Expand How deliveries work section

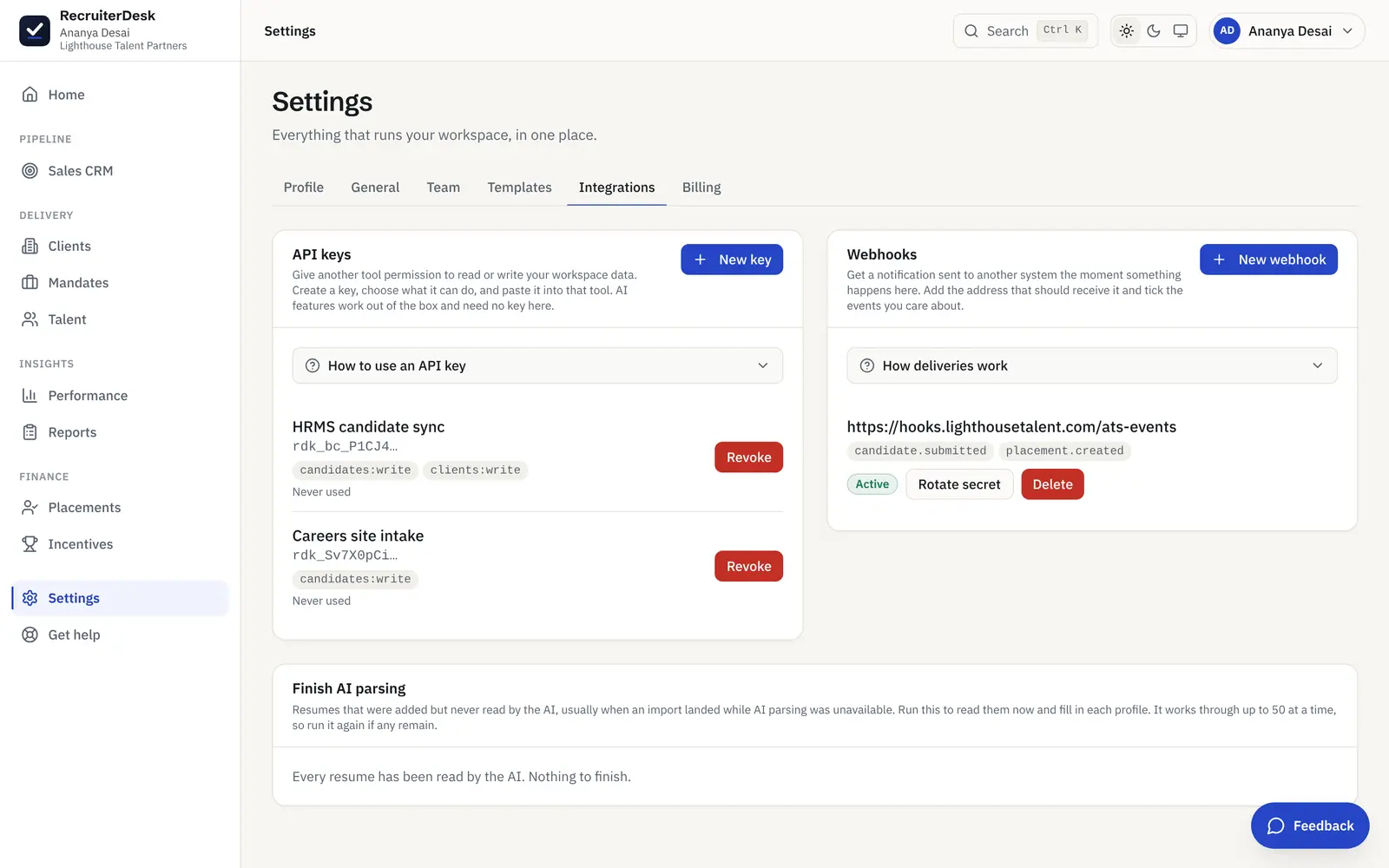click(1092, 365)
